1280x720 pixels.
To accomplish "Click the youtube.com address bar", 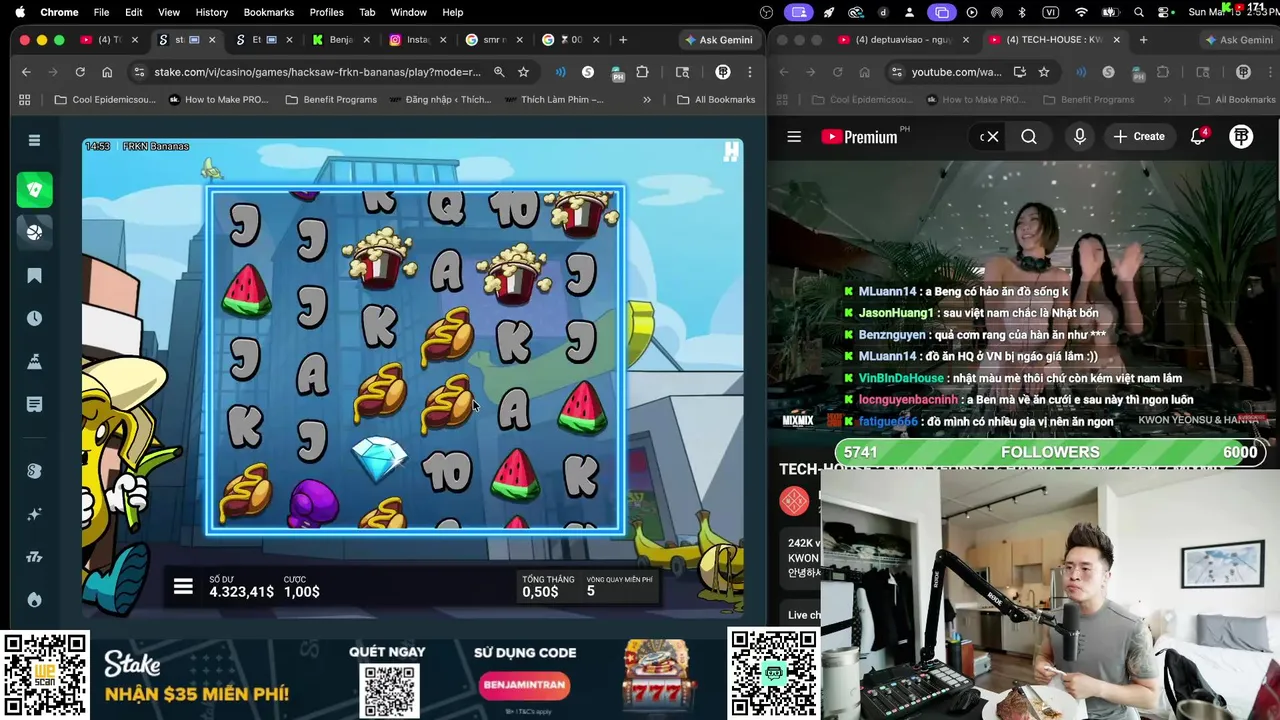I will tap(956, 72).
